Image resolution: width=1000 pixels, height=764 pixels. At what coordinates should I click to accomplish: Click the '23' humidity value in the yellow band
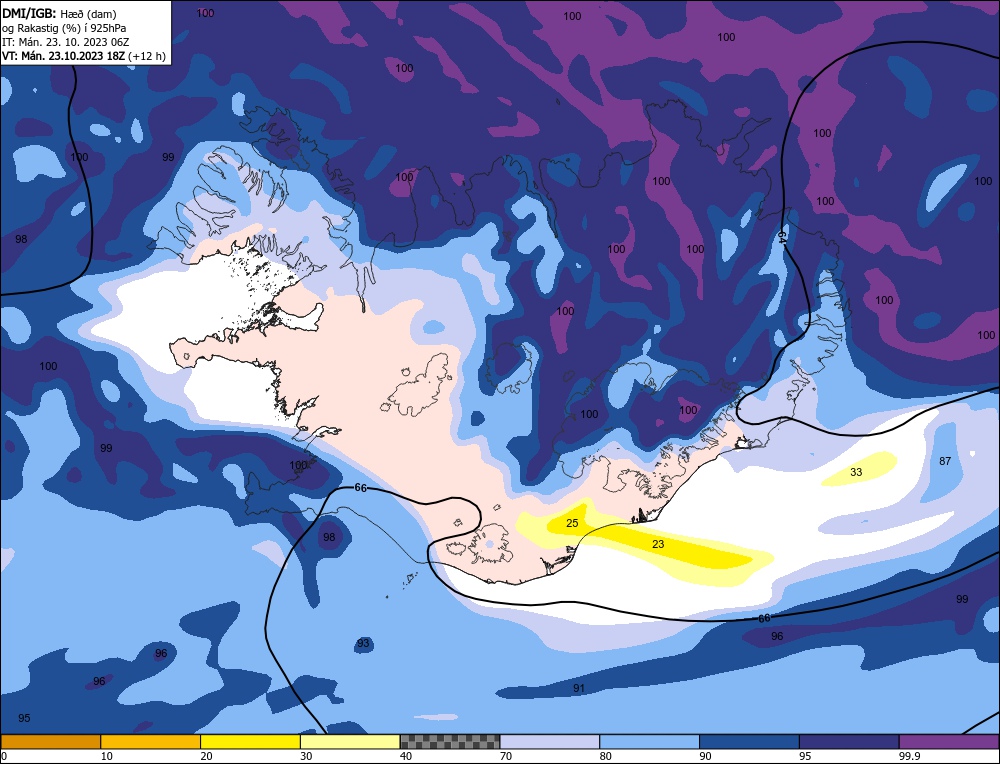658,544
